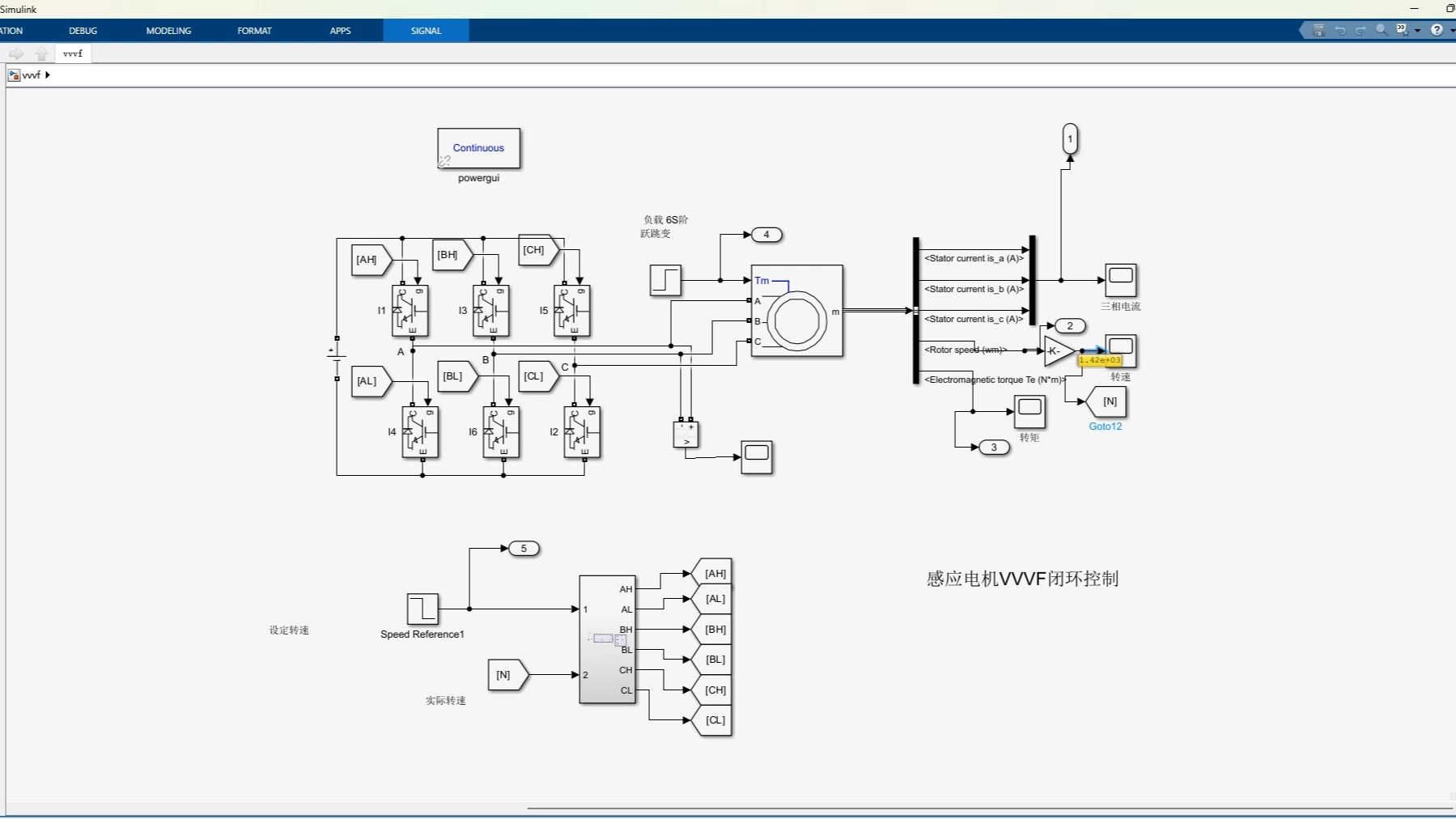Select the DEBUG menu tab
This screenshot has width=1456, height=819.
click(82, 30)
